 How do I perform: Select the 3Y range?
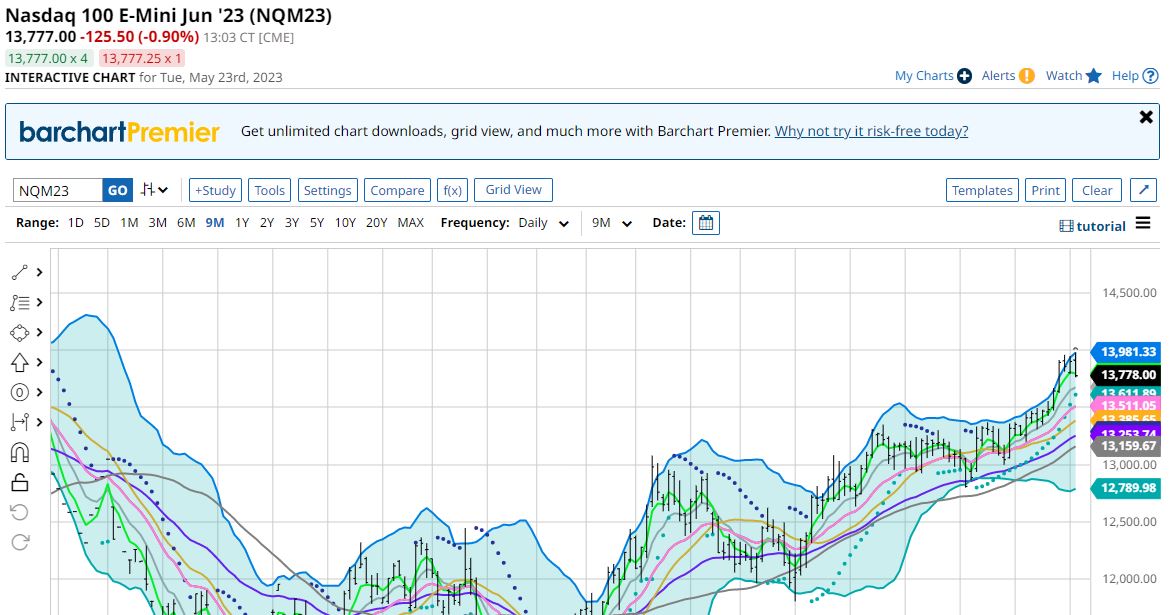pos(291,222)
